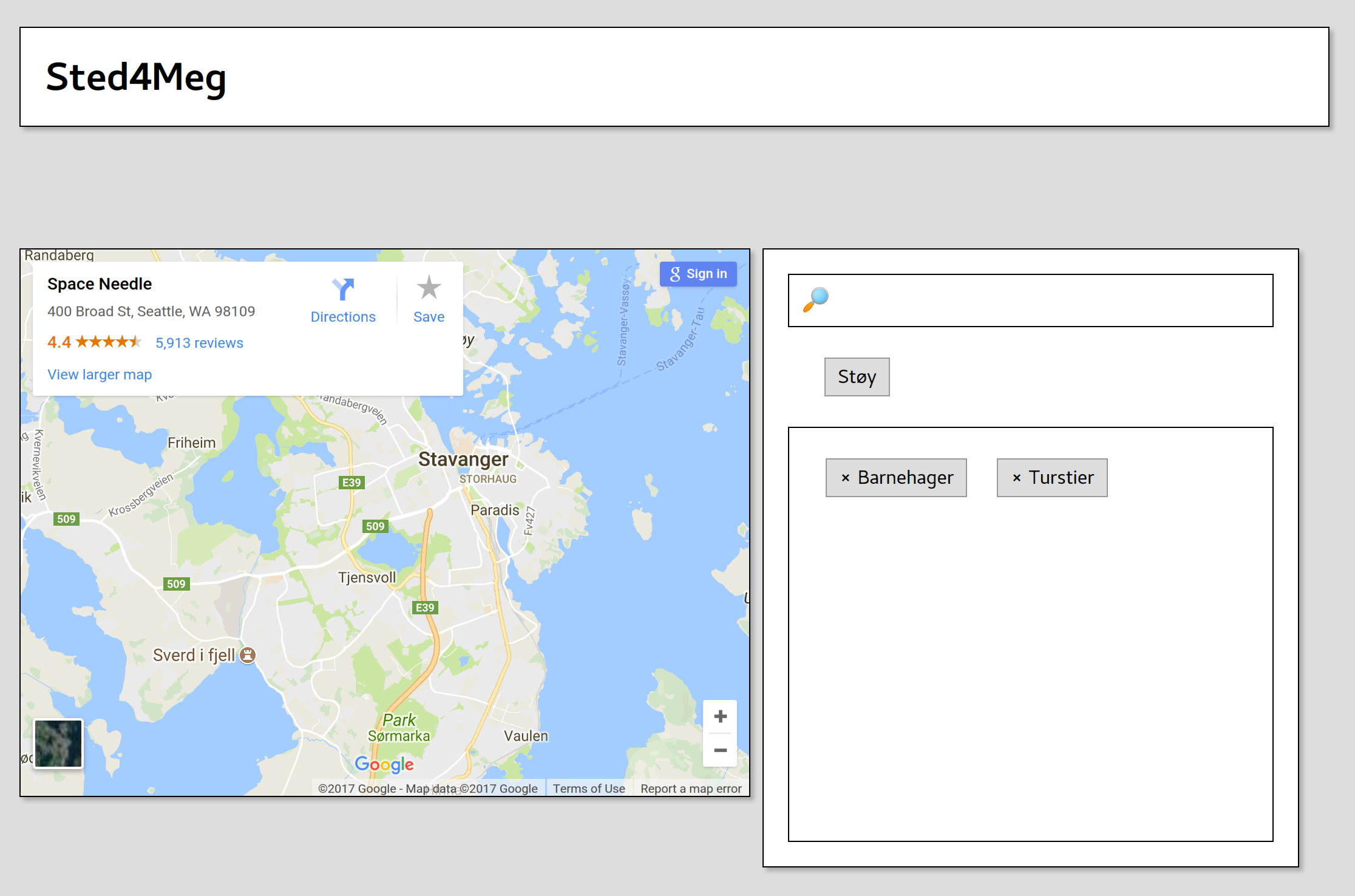Focus the search input field
Image resolution: width=1355 pixels, height=896 pixels.
1044,300
